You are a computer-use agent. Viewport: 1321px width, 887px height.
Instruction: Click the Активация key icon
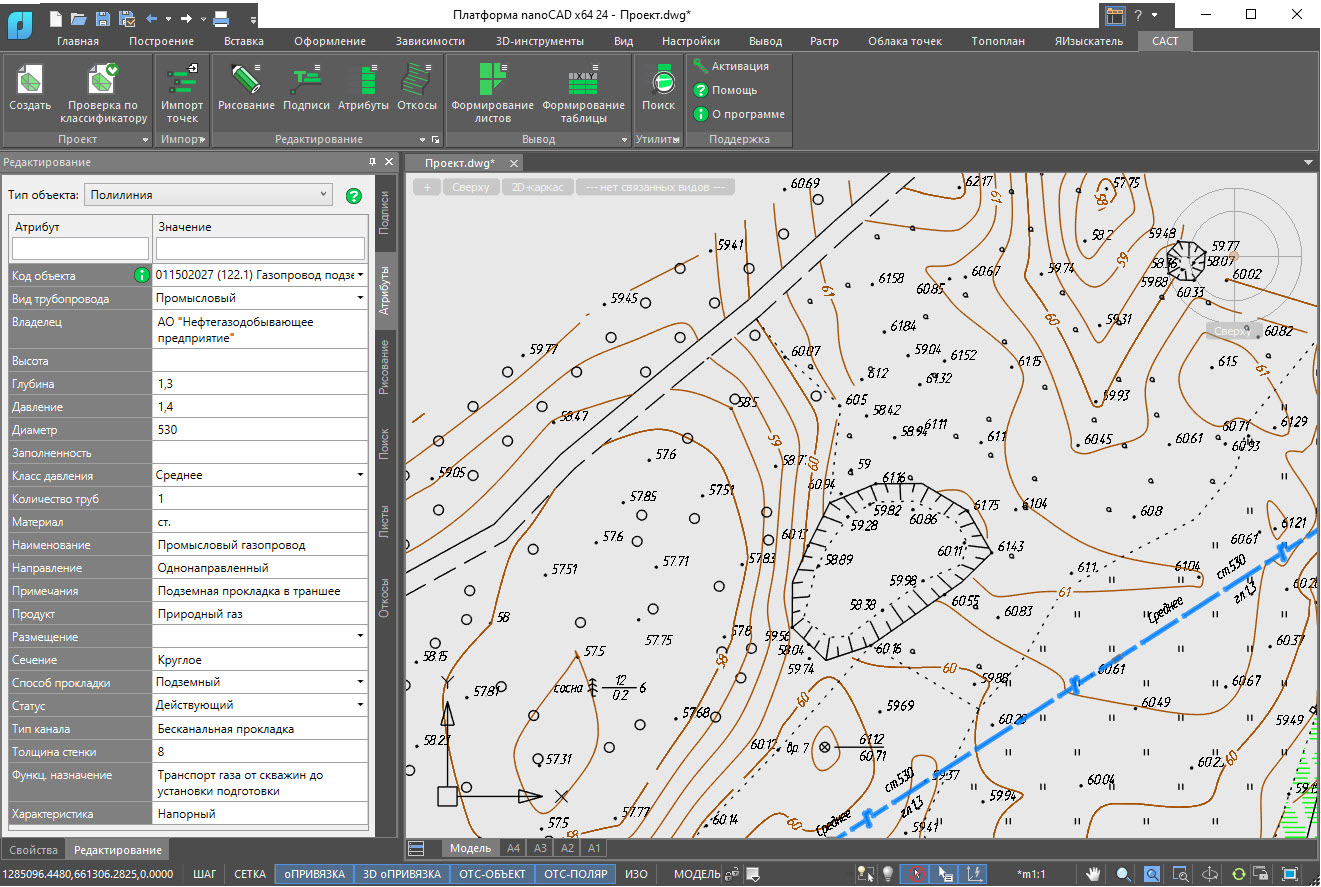pos(700,66)
